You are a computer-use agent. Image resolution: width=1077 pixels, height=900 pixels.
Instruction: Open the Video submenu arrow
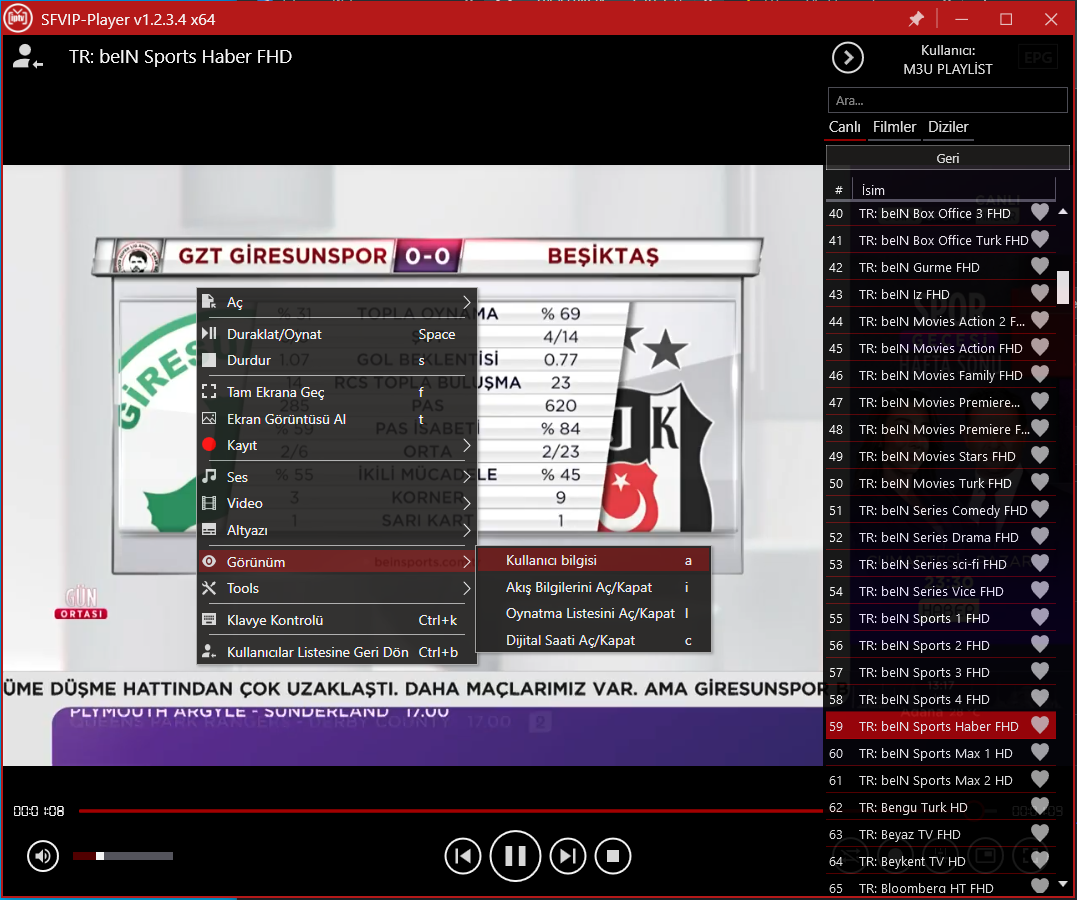pos(466,503)
